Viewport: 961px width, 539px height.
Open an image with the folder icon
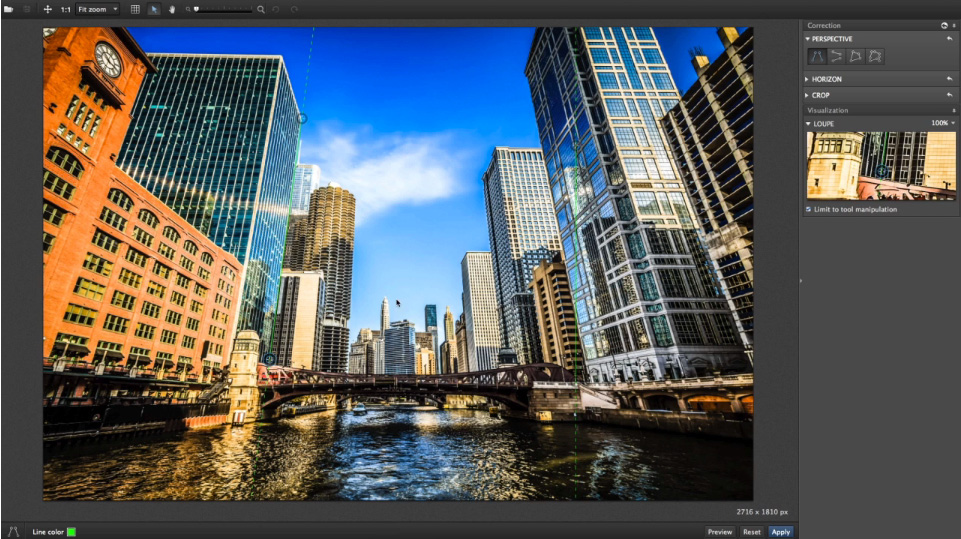point(9,9)
